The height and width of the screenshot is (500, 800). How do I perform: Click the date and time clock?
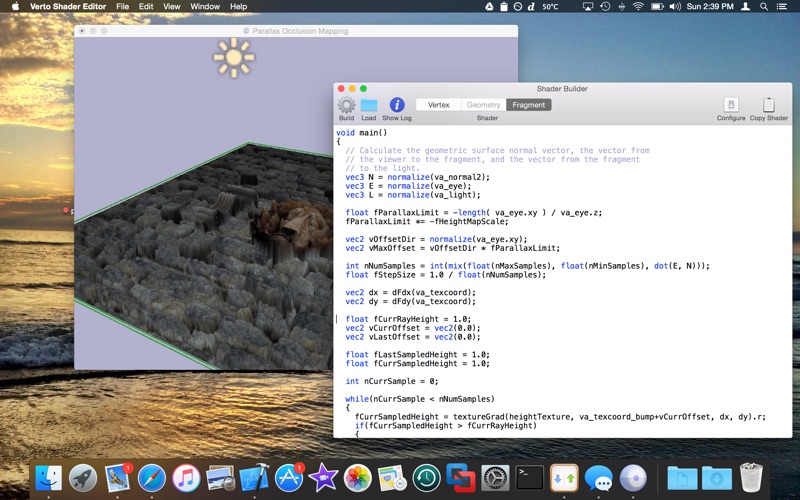coord(711,6)
